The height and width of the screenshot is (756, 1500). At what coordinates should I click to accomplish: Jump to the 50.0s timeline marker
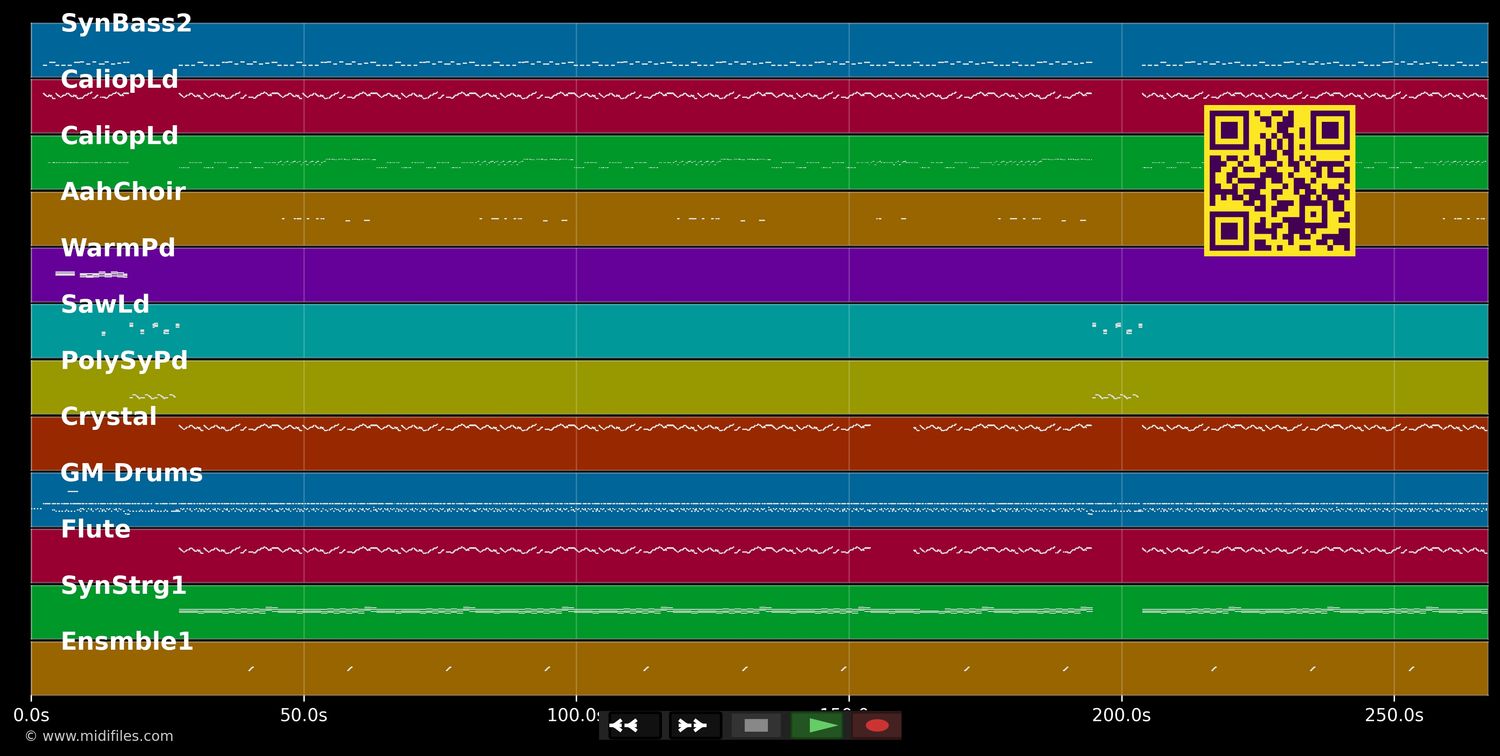click(x=304, y=715)
